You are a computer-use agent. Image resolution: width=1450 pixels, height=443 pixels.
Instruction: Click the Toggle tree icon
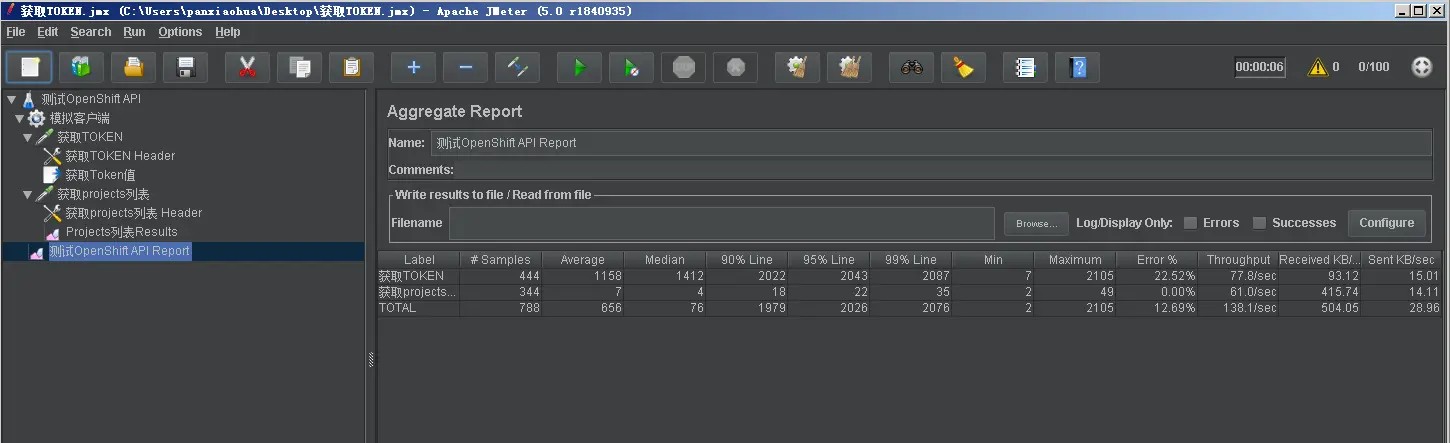(x=517, y=68)
